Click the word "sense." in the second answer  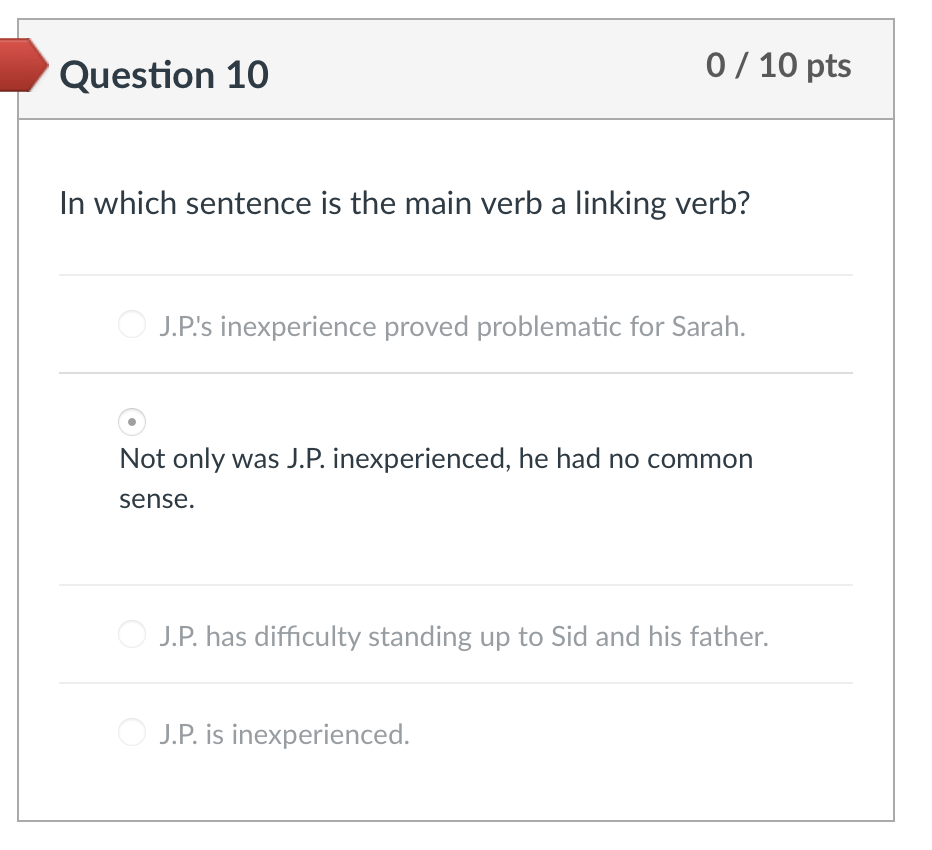coord(156,499)
